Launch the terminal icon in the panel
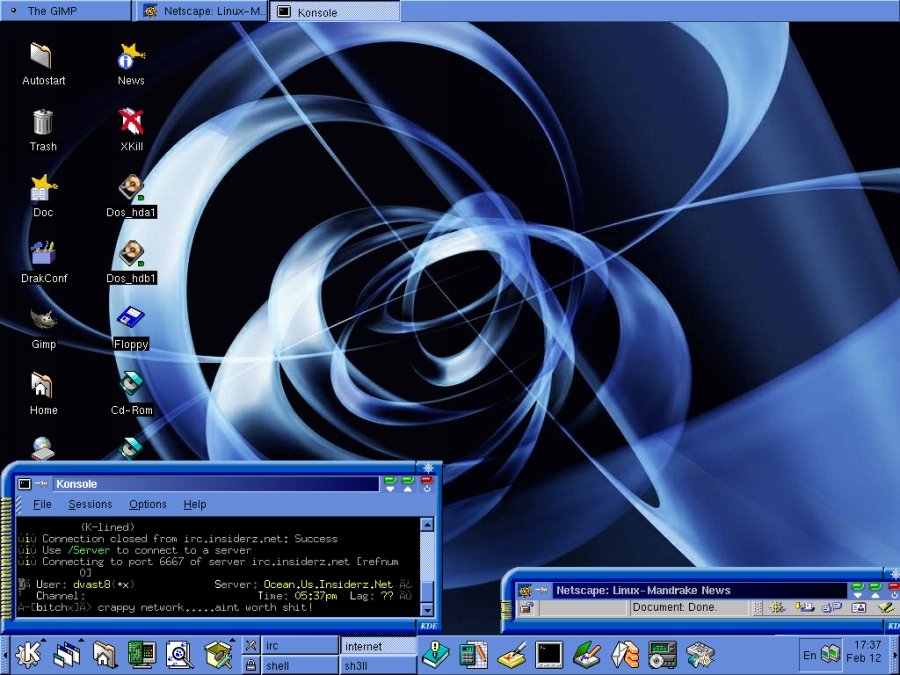The width and height of the screenshot is (900, 675). click(x=549, y=654)
